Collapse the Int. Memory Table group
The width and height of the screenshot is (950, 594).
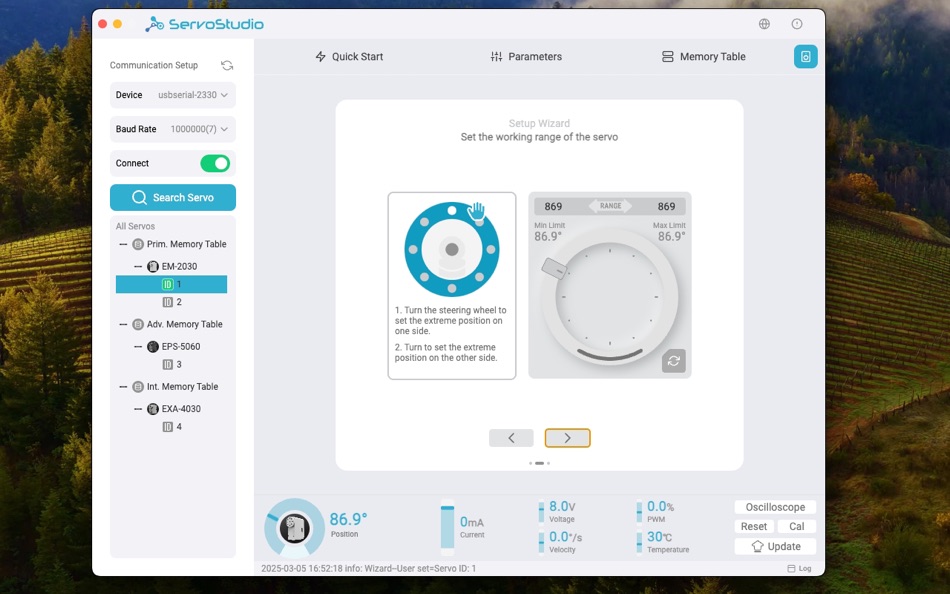point(123,387)
